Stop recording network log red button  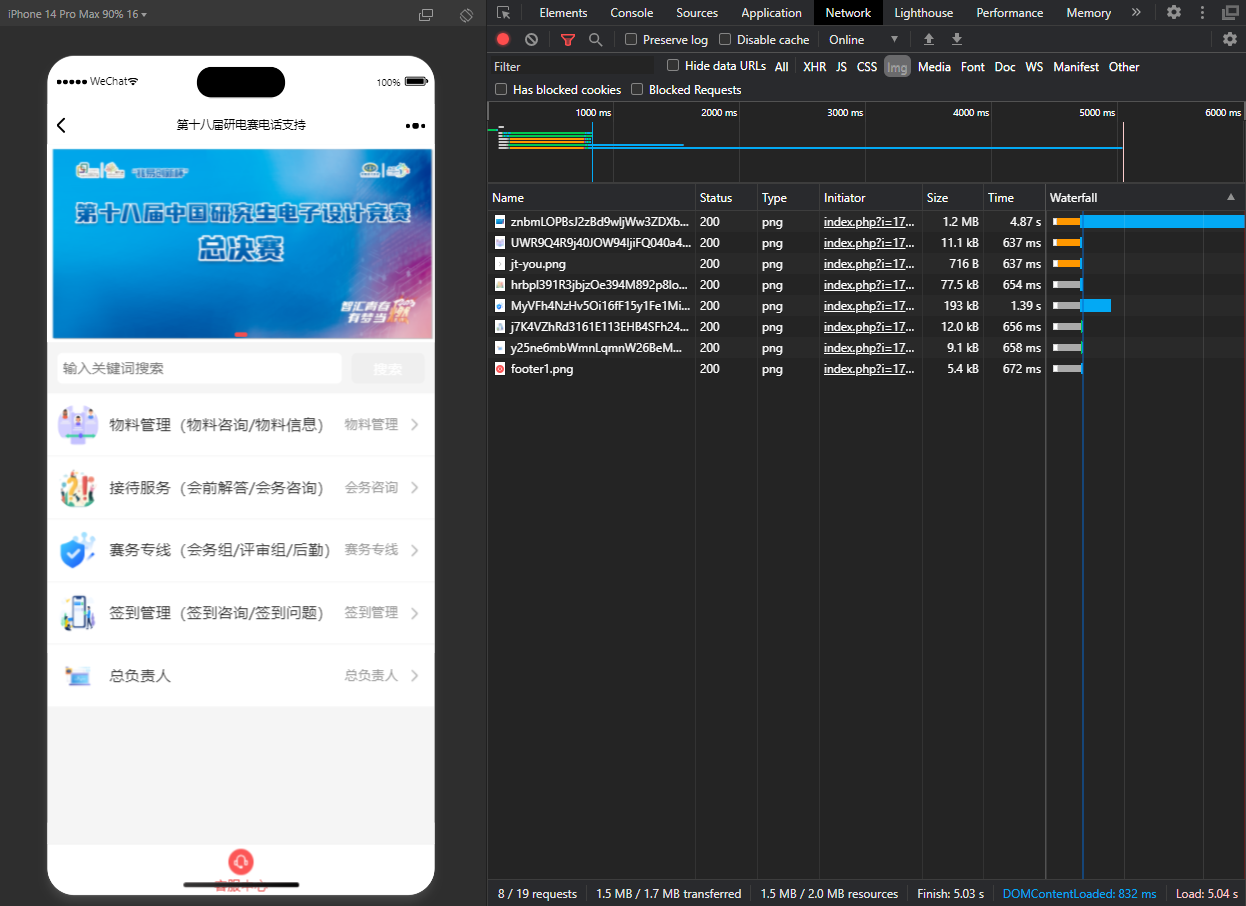pyautogui.click(x=503, y=40)
